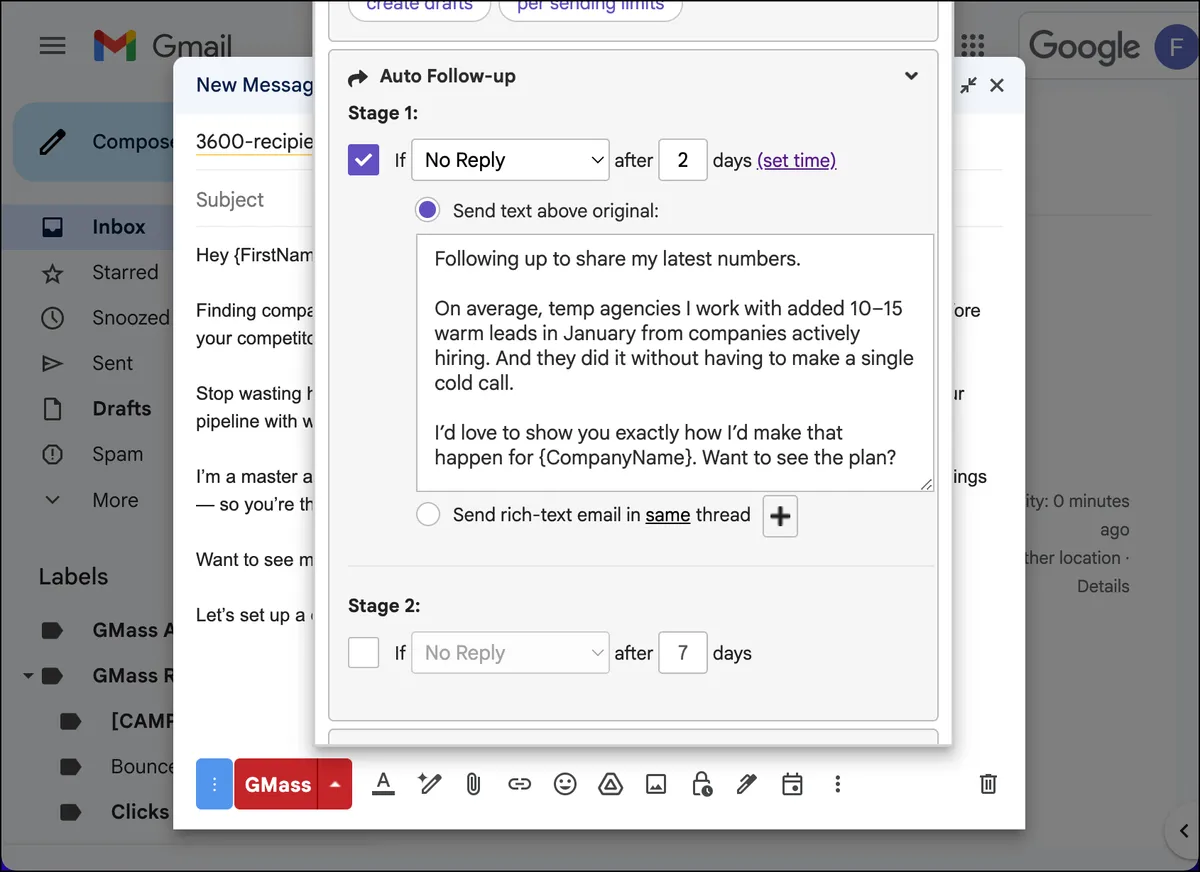Image resolution: width=1200 pixels, height=872 pixels.
Task: Open the Drafts folder
Action: (x=121, y=409)
